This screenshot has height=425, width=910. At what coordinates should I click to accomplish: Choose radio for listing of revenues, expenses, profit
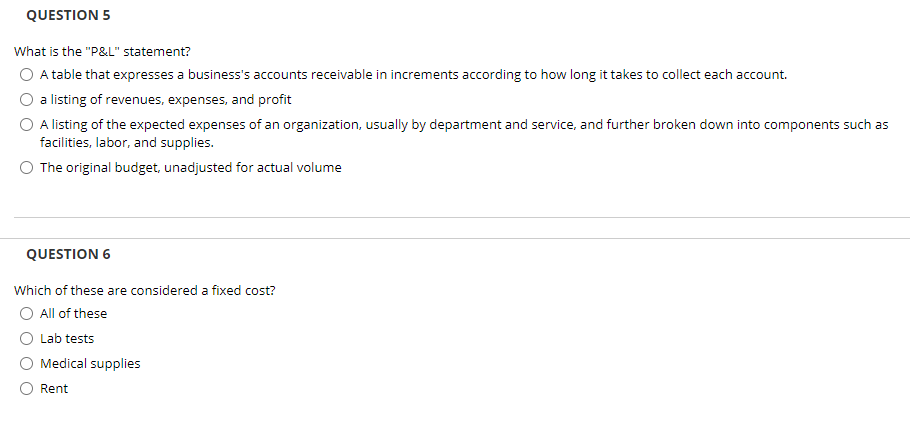(x=27, y=100)
